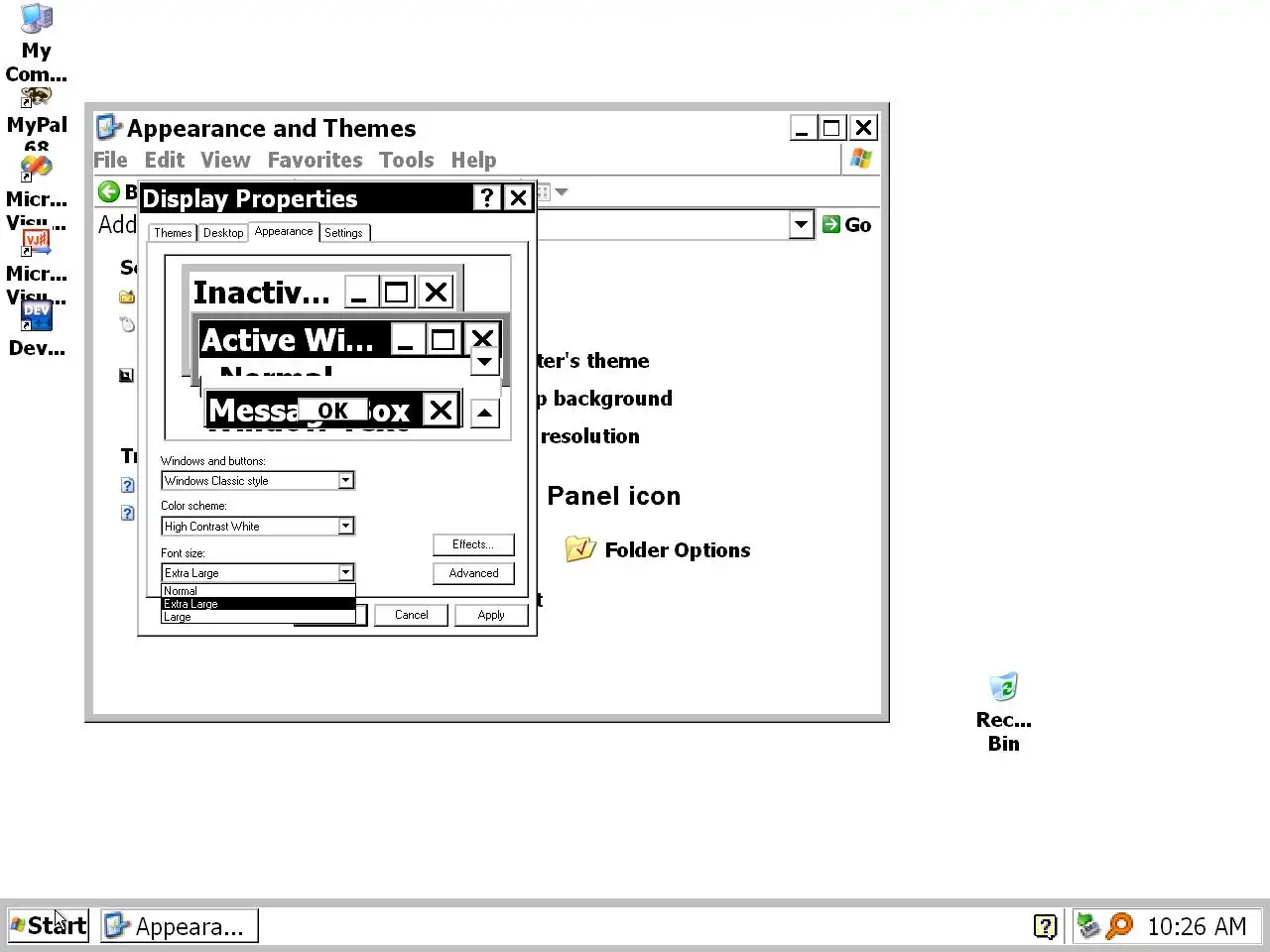Click the Start button
1270x952 pixels.
(49, 925)
